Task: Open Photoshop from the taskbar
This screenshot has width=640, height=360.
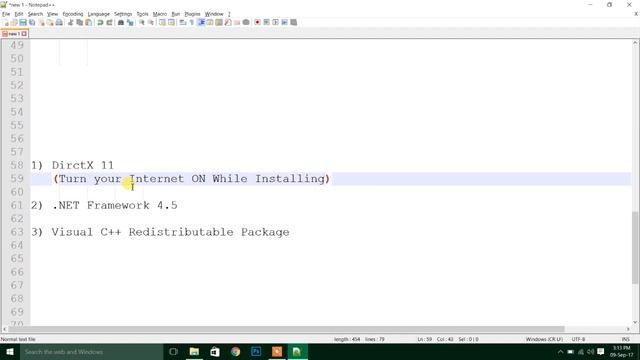Action: tap(256, 351)
